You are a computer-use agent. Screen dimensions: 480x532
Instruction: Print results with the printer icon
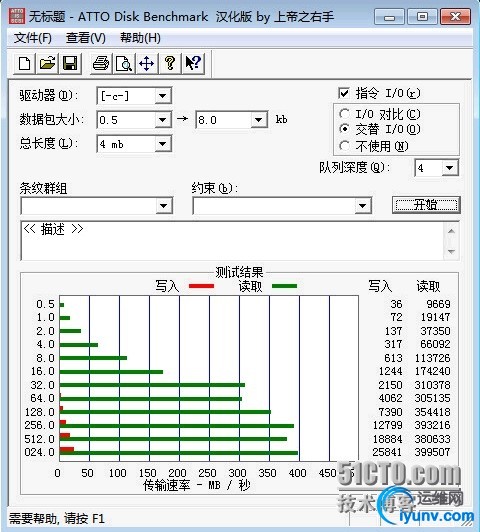pyautogui.click(x=101, y=63)
